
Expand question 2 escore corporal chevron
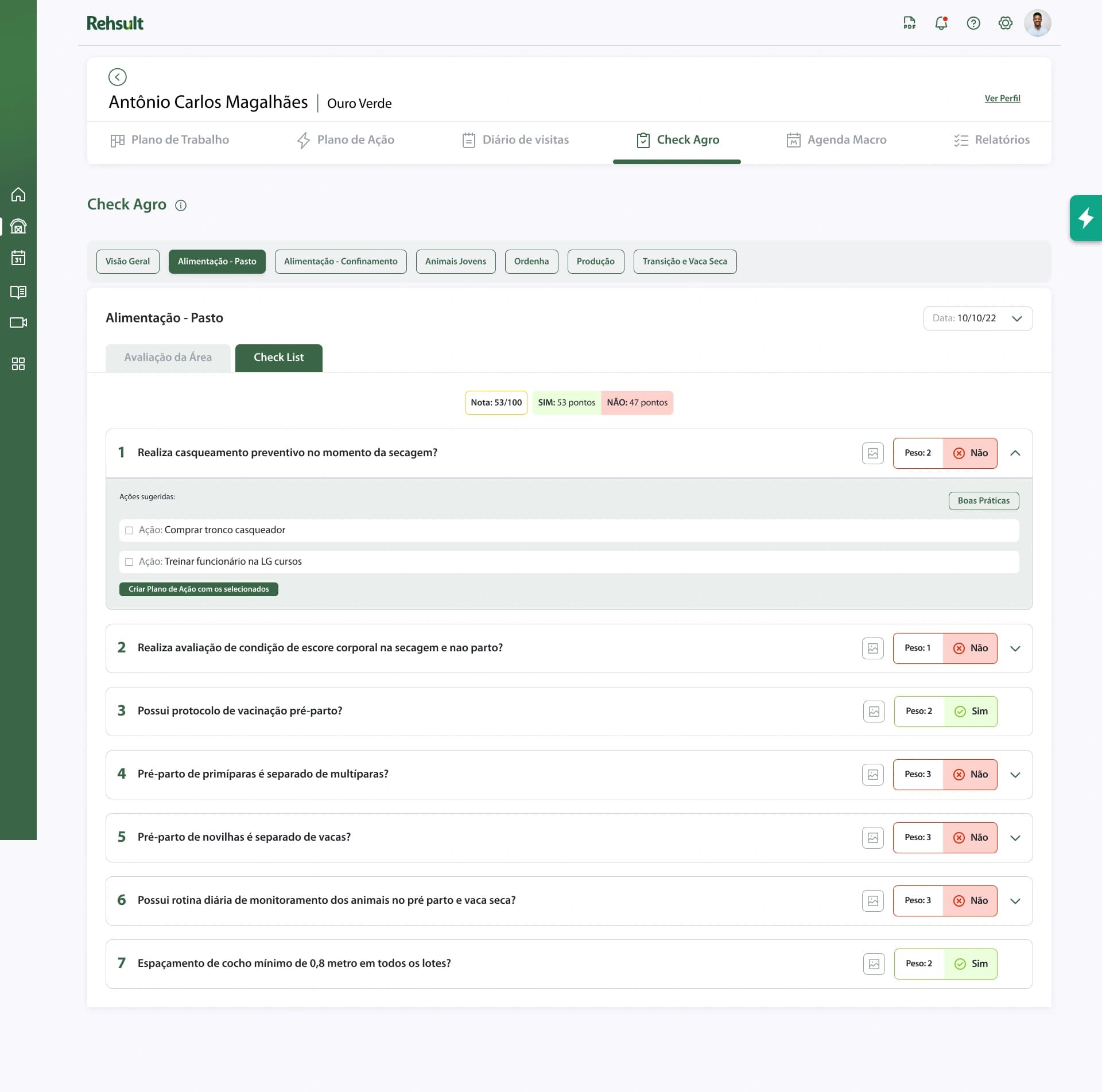[1015, 648]
